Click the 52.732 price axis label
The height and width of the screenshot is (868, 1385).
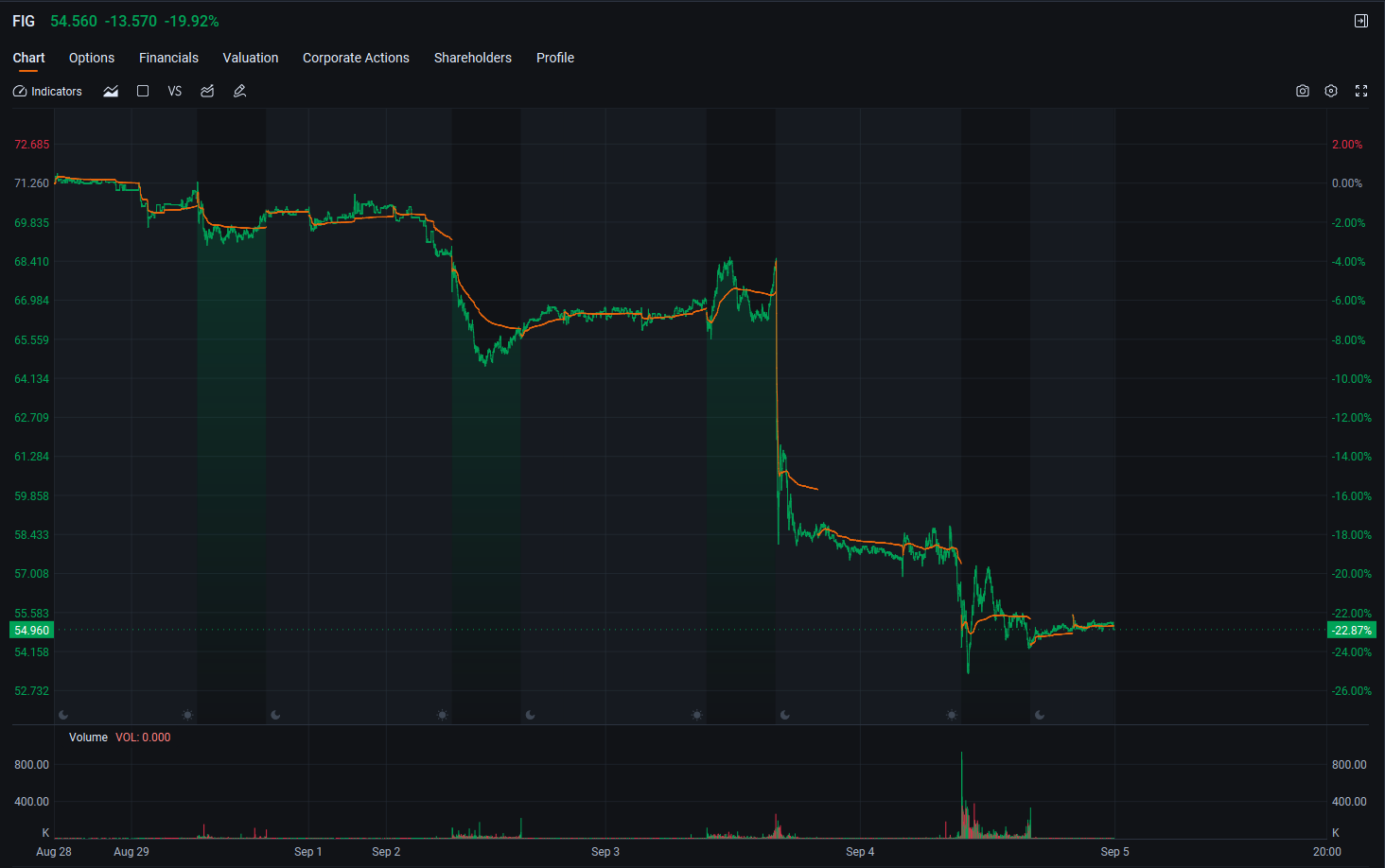[31, 691]
